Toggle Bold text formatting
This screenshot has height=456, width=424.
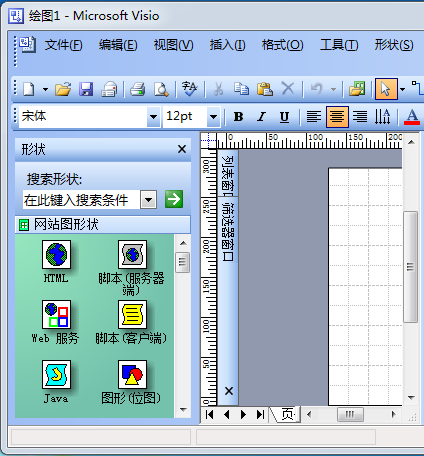tap(238, 117)
